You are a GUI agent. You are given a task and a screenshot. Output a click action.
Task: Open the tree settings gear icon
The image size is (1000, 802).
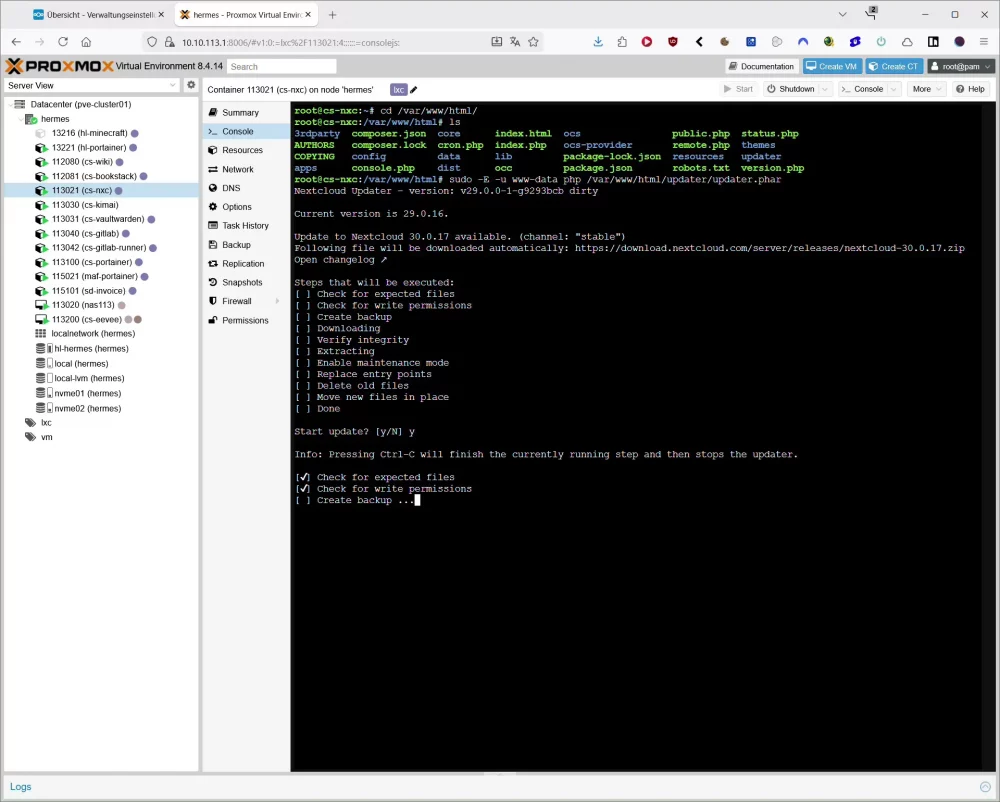click(x=191, y=85)
